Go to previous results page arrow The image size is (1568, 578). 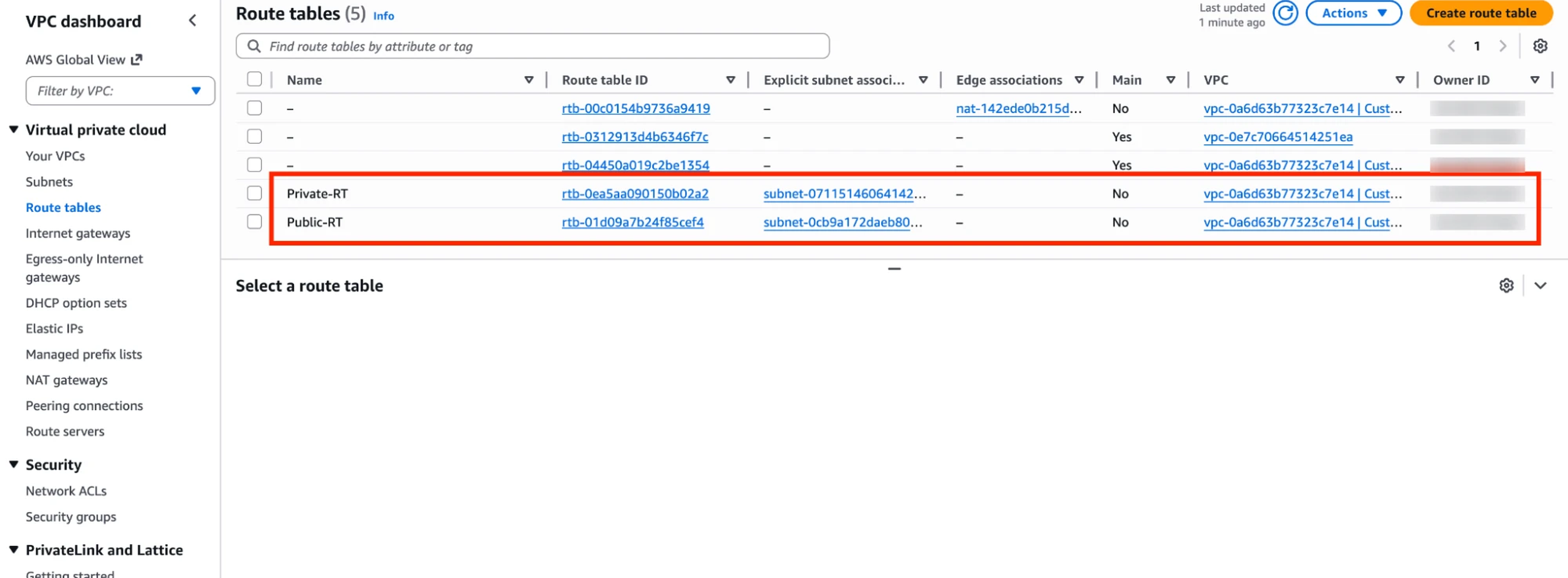coord(1451,46)
